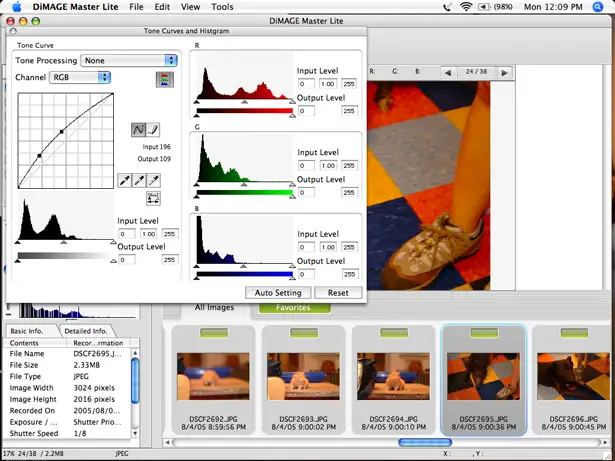This screenshot has height=461, width=615.
Task: Click the Contents column header
Action: pos(36,343)
